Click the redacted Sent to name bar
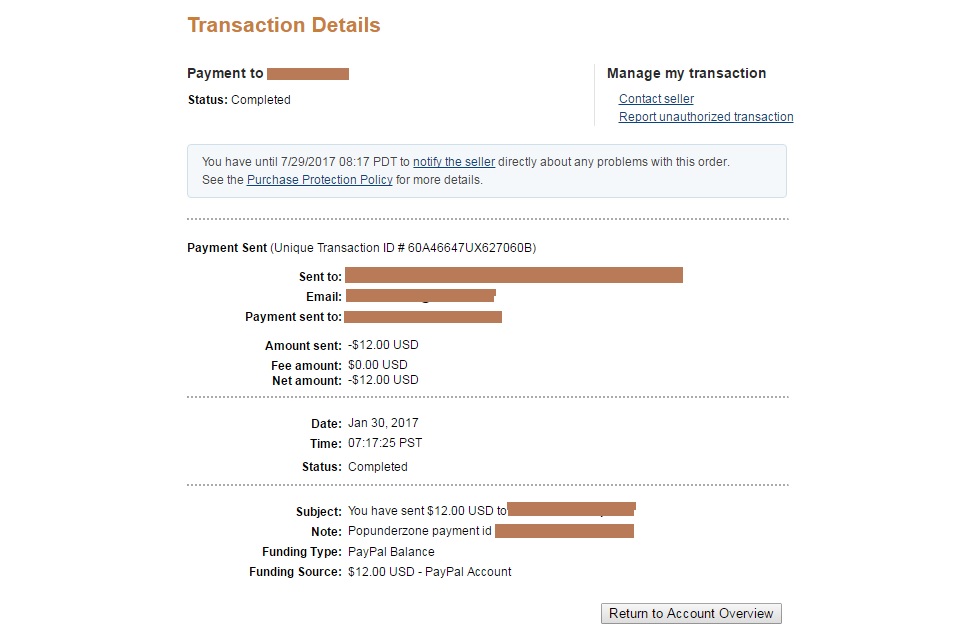Image resolution: width=975 pixels, height=642 pixels. point(514,275)
